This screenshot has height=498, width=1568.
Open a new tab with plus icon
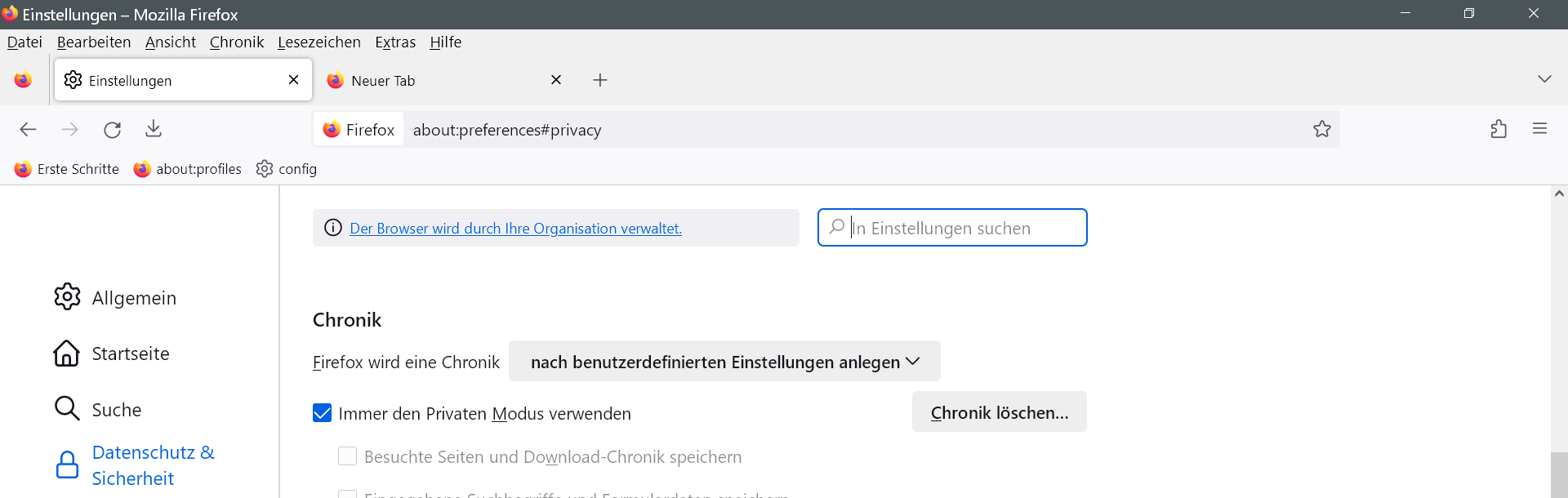(600, 80)
